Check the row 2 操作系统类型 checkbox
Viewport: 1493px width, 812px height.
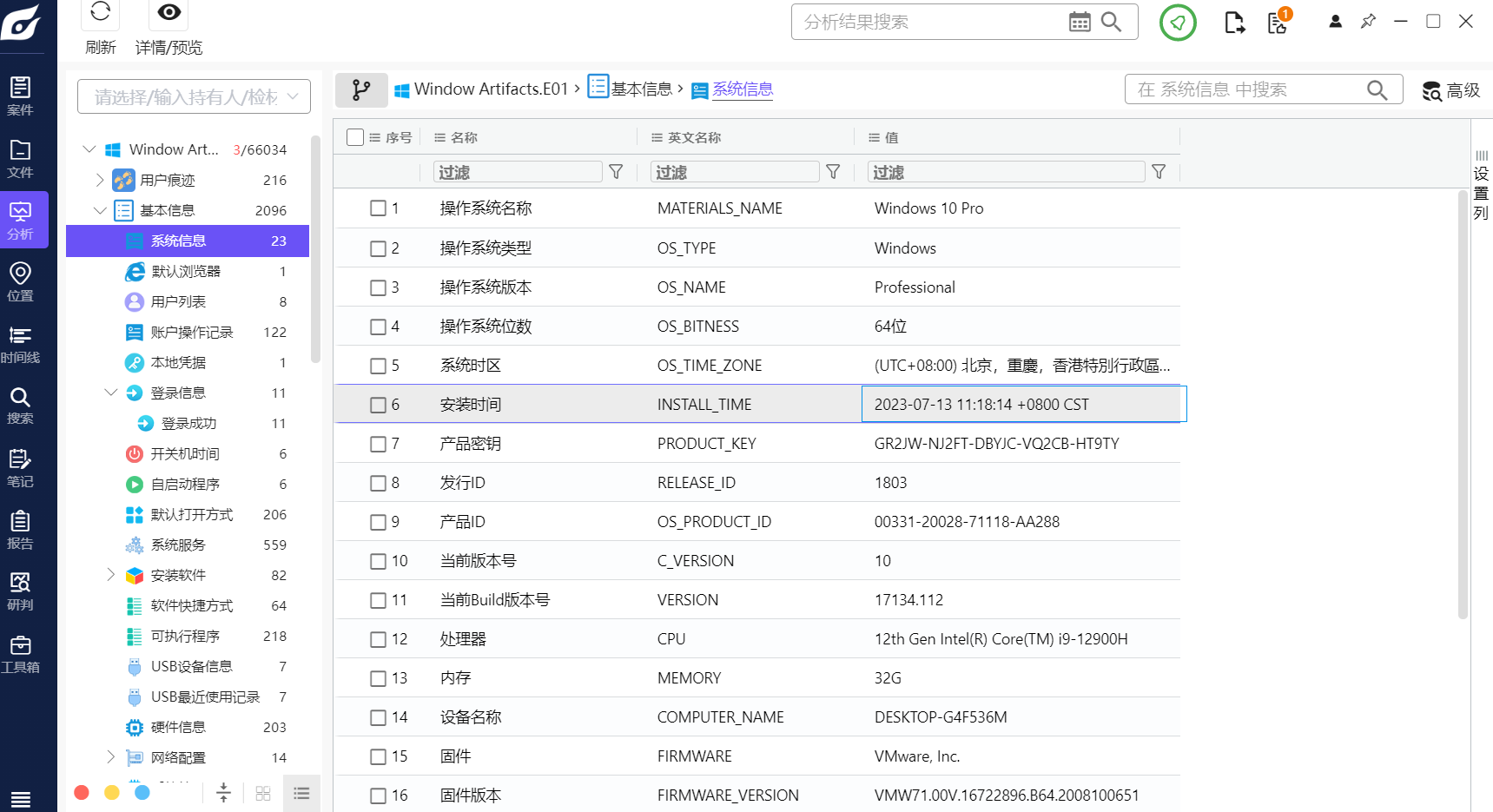tap(378, 248)
